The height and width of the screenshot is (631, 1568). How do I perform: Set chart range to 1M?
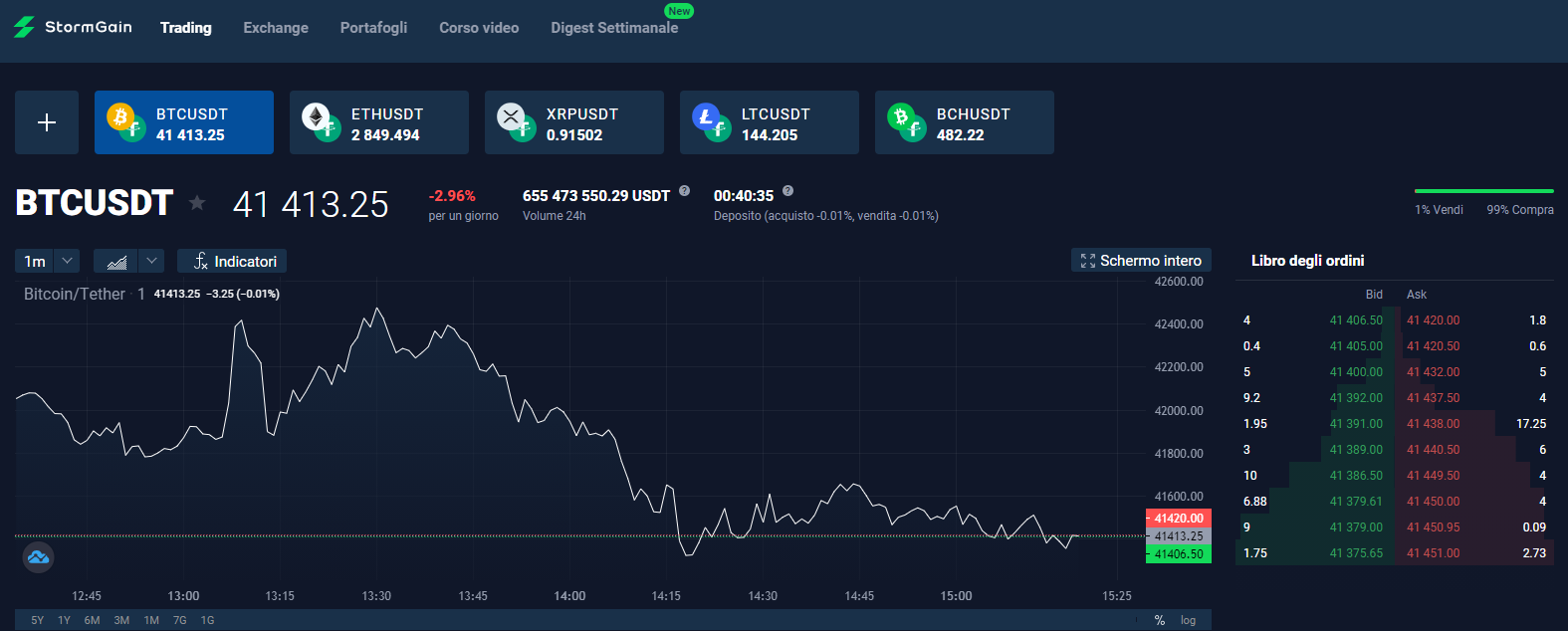(151, 620)
